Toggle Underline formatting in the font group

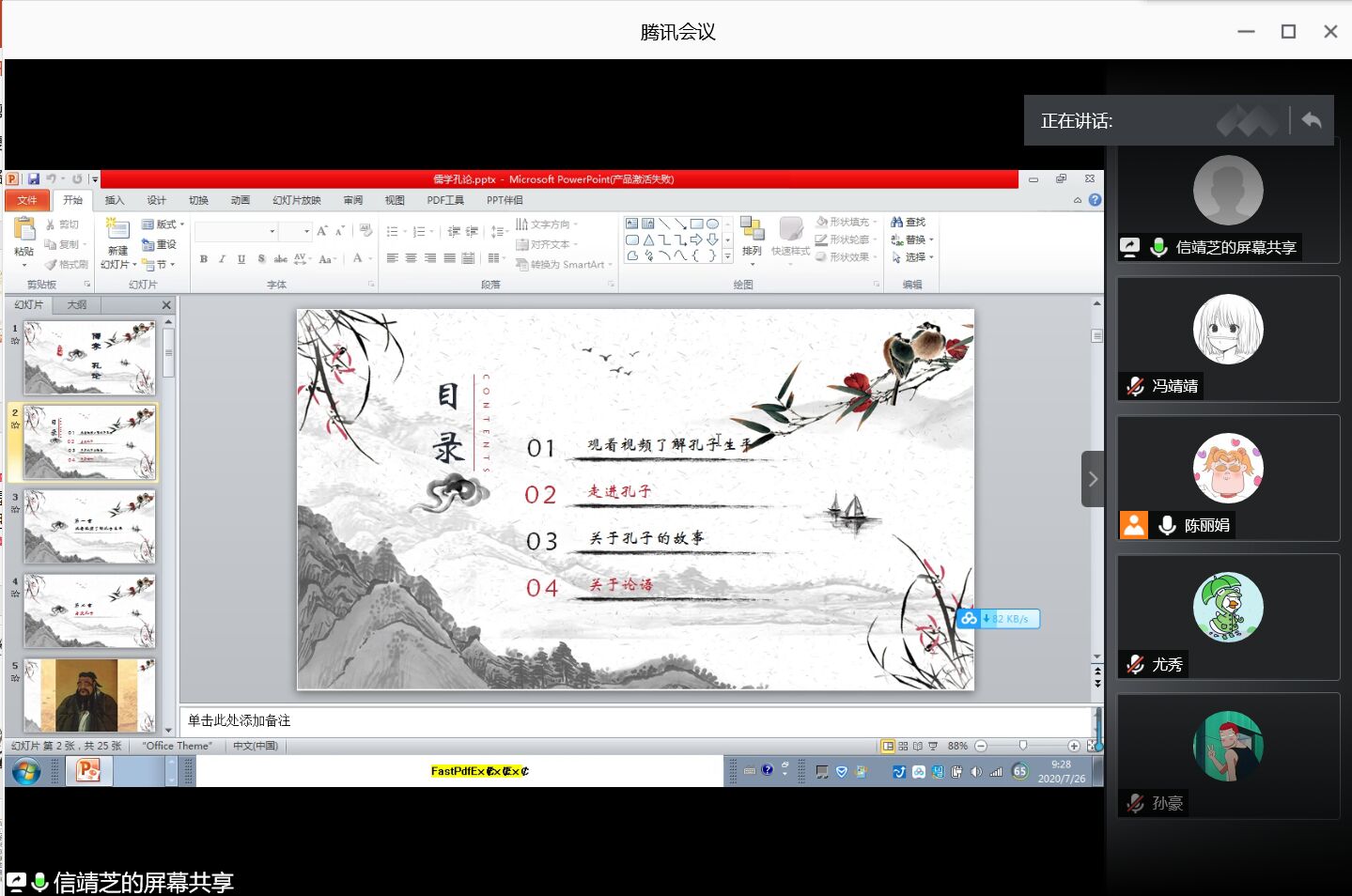tap(241, 259)
